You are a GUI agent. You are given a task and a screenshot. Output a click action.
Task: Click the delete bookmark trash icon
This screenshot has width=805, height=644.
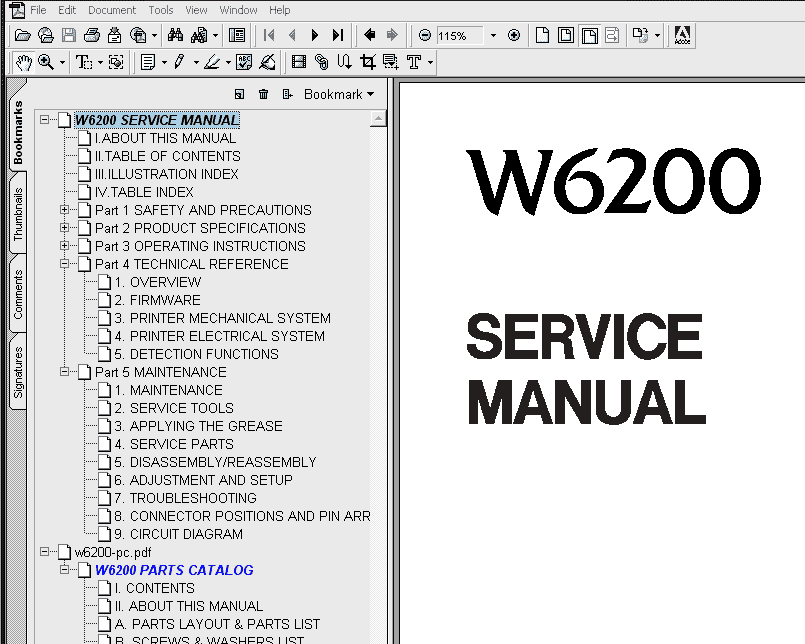(x=263, y=94)
